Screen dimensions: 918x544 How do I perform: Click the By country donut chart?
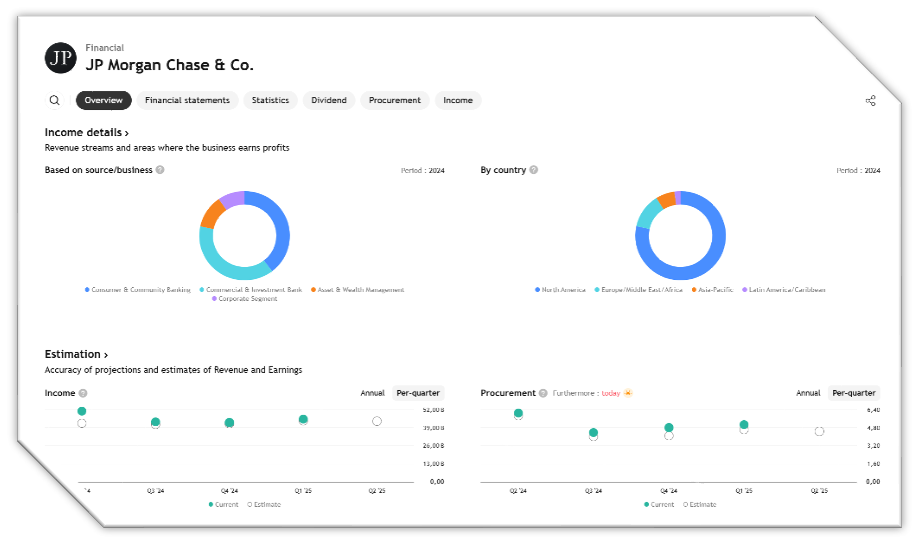pyautogui.click(x=680, y=235)
